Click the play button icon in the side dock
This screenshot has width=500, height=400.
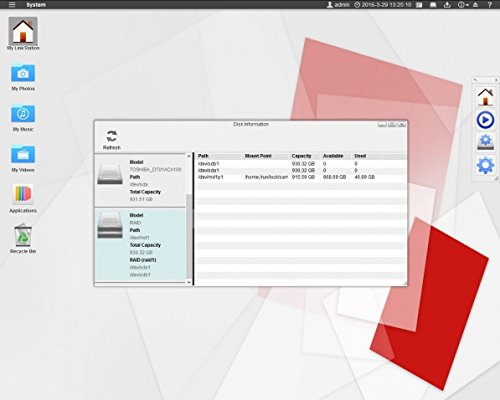(x=485, y=120)
